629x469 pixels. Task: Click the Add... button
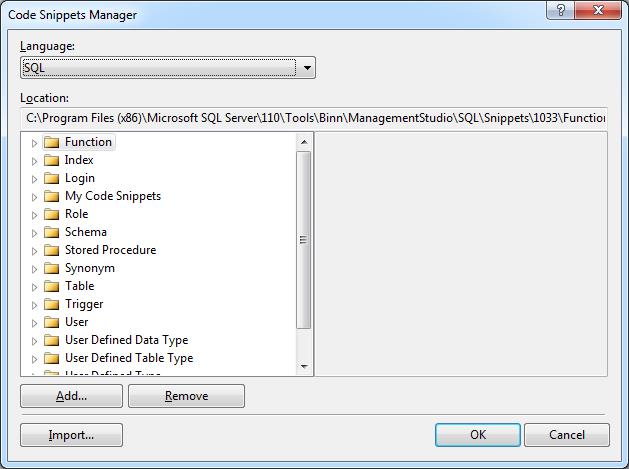click(71, 396)
